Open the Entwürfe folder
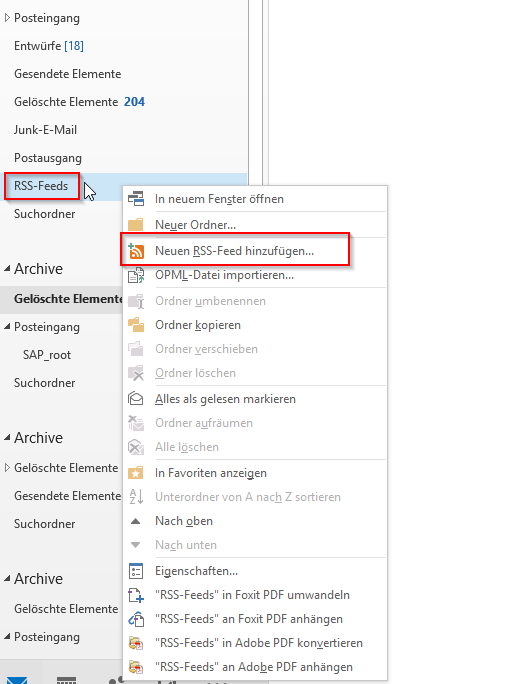Screen dimensions: 519x684 tap(48, 46)
